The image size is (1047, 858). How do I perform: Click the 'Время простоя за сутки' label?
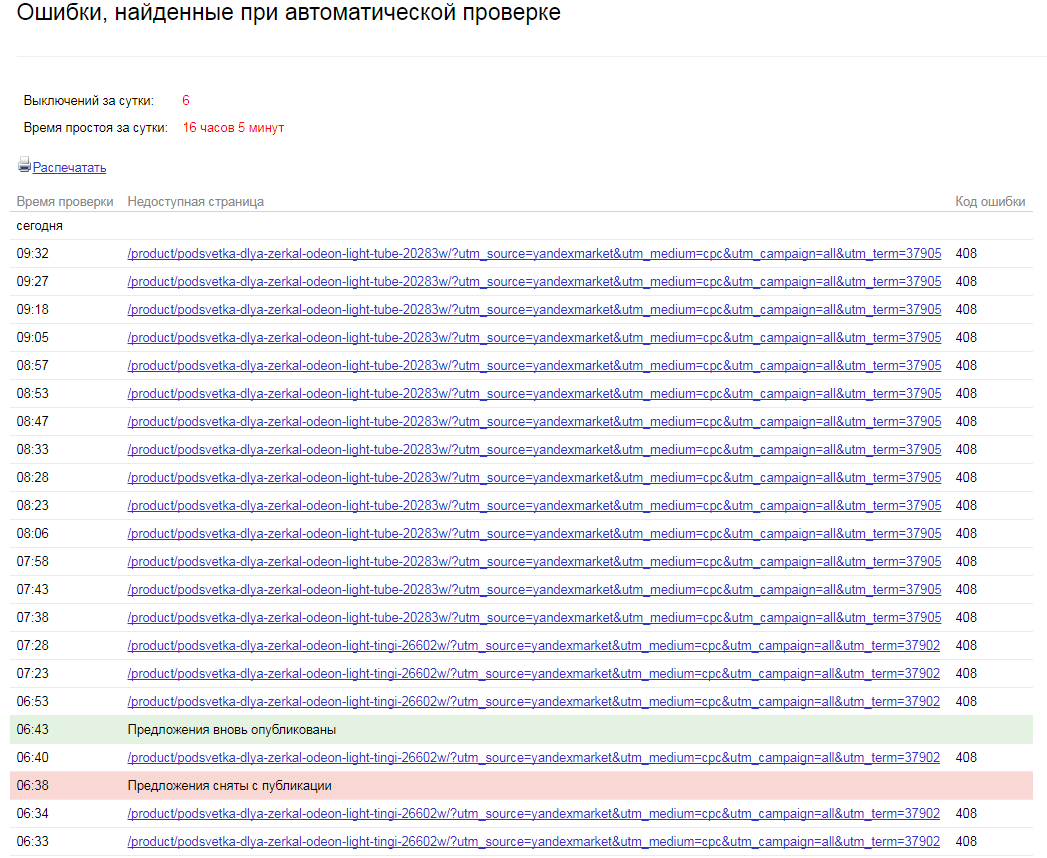(95, 128)
